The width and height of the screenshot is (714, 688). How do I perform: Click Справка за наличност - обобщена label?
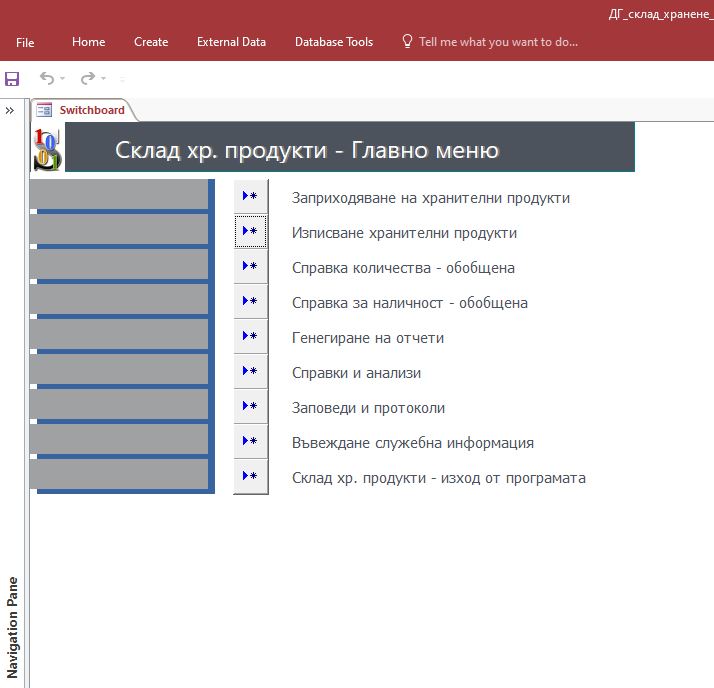(x=410, y=303)
